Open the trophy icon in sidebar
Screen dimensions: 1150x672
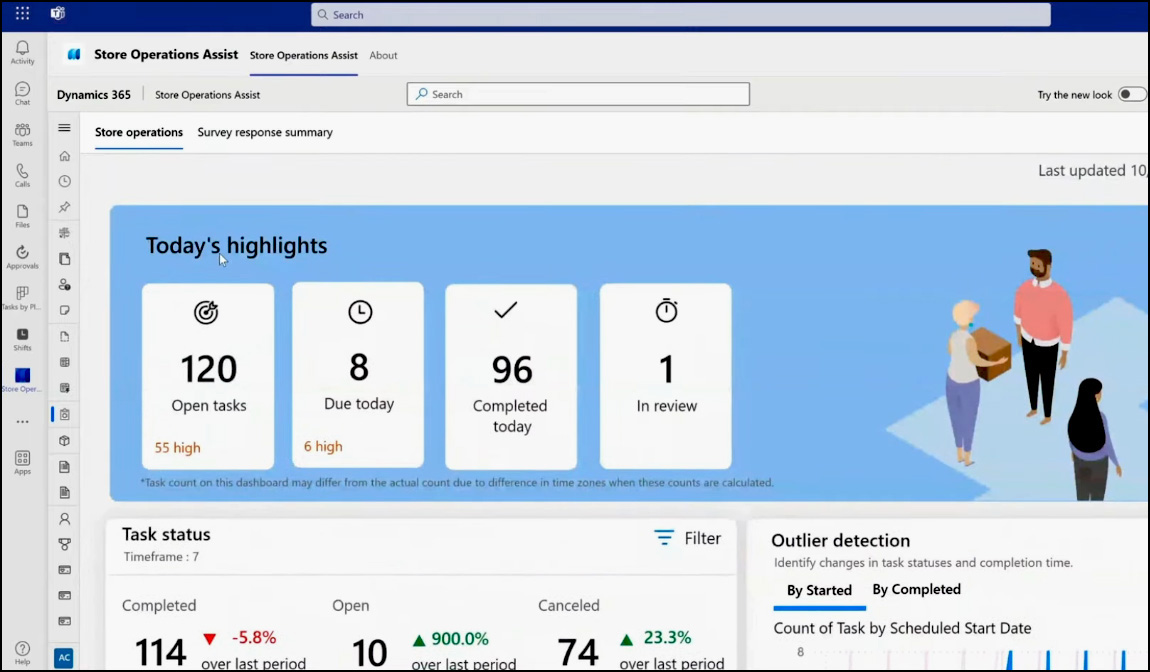click(x=65, y=544)
